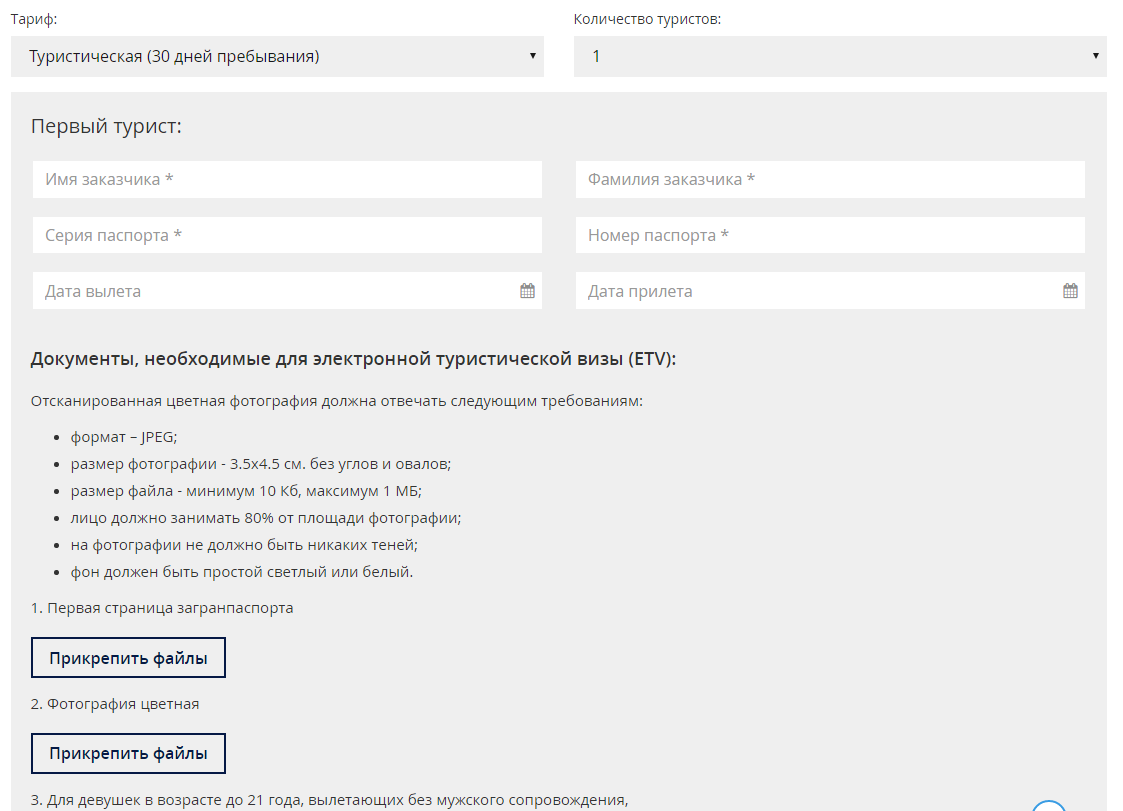Open the calendar icon for Дата вылета
Image resolution: width=1123 pixels, height=811 pixels.
(527, 291)
